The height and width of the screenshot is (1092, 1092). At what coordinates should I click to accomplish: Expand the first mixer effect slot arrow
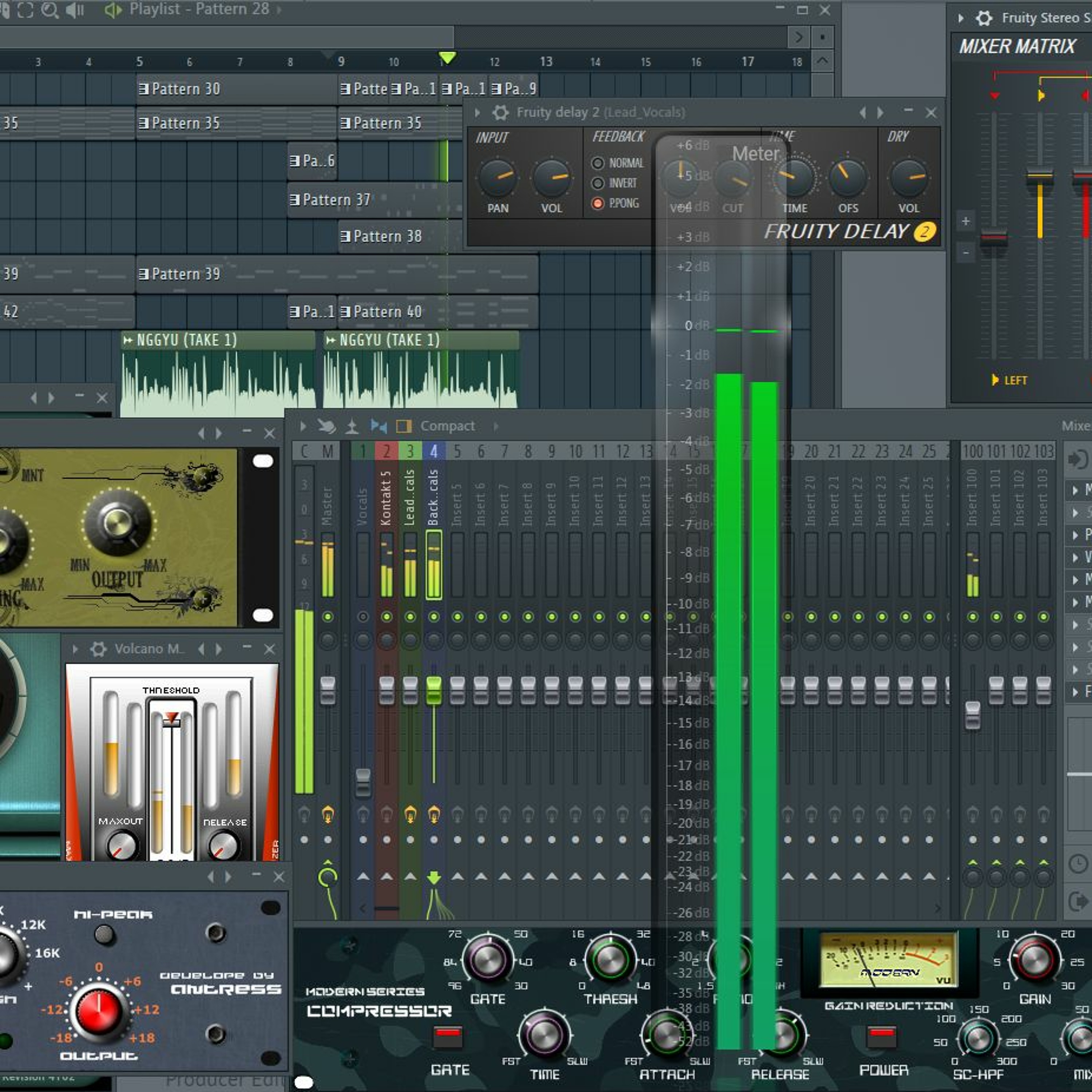[1075, 490]
